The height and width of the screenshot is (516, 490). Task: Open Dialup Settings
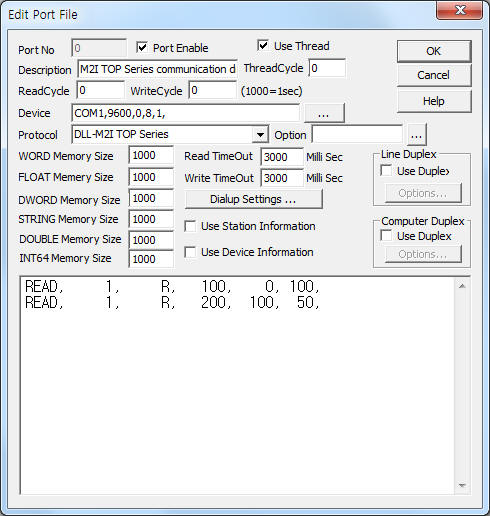pos(253,199)
